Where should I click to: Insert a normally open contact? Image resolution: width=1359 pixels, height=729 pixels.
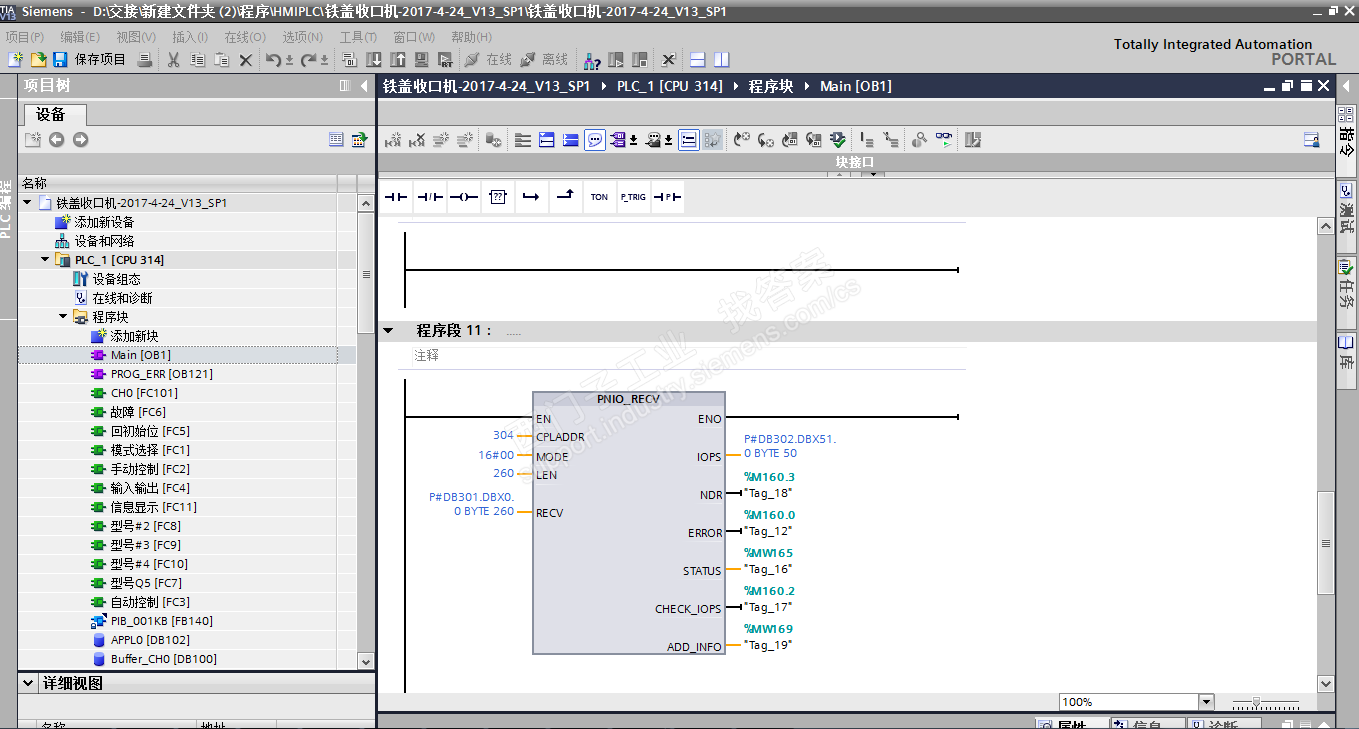tap(397, 197)
